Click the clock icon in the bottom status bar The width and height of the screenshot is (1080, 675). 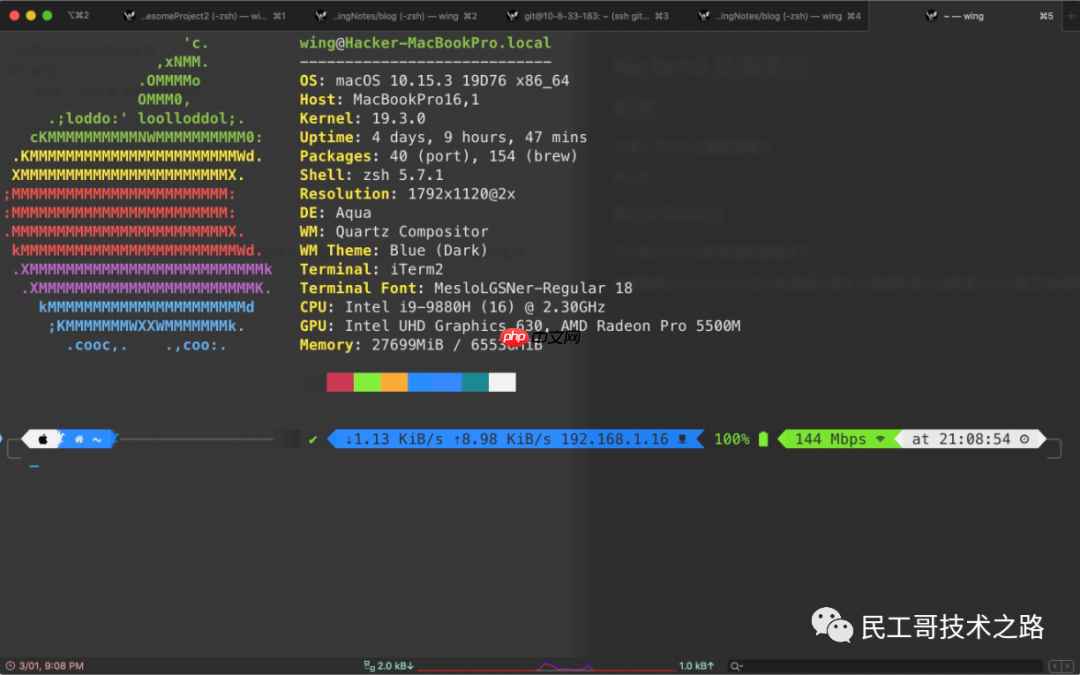(x=10, y=666)
